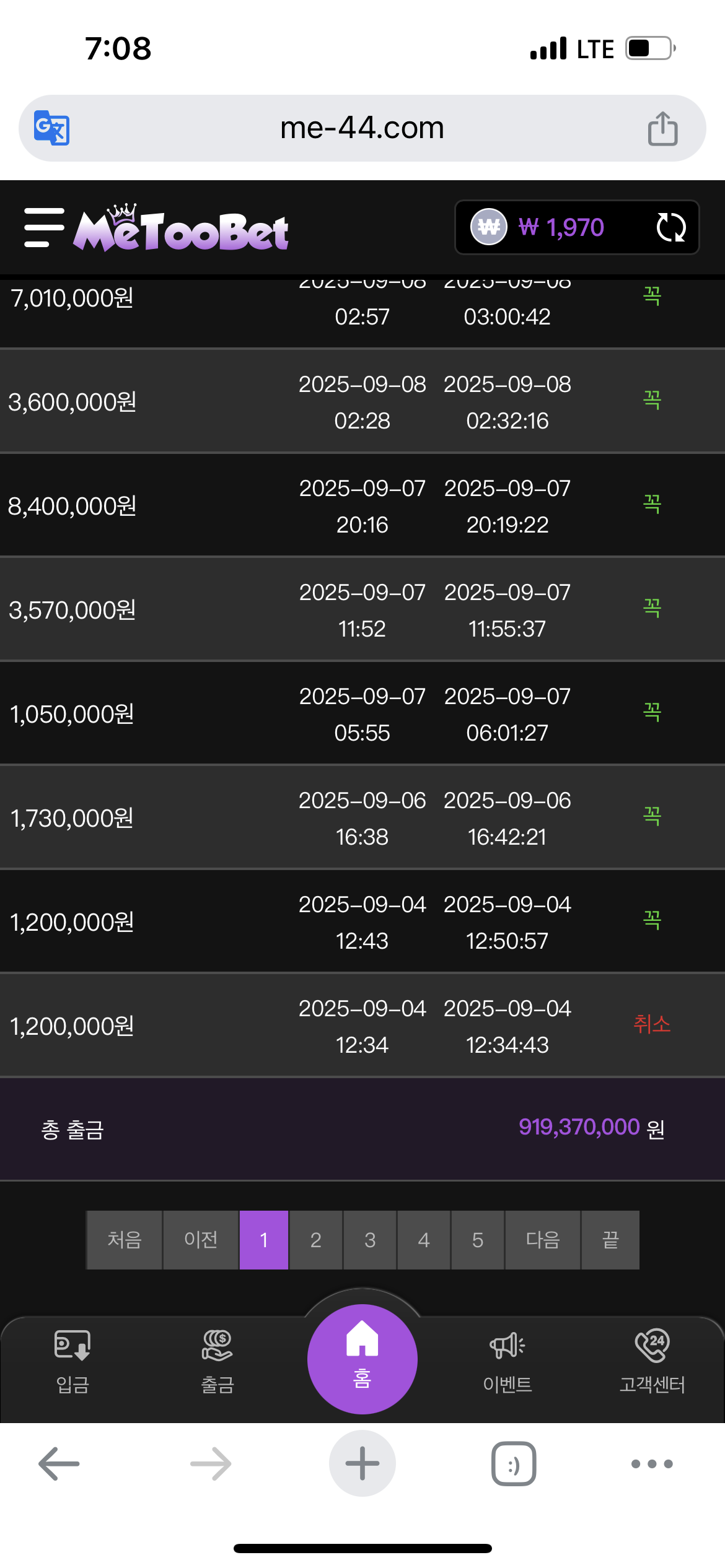The height and width of the screenshot is (1568, 725).
Task: Click 처음 first page button
Action: tap(125, 1240)
